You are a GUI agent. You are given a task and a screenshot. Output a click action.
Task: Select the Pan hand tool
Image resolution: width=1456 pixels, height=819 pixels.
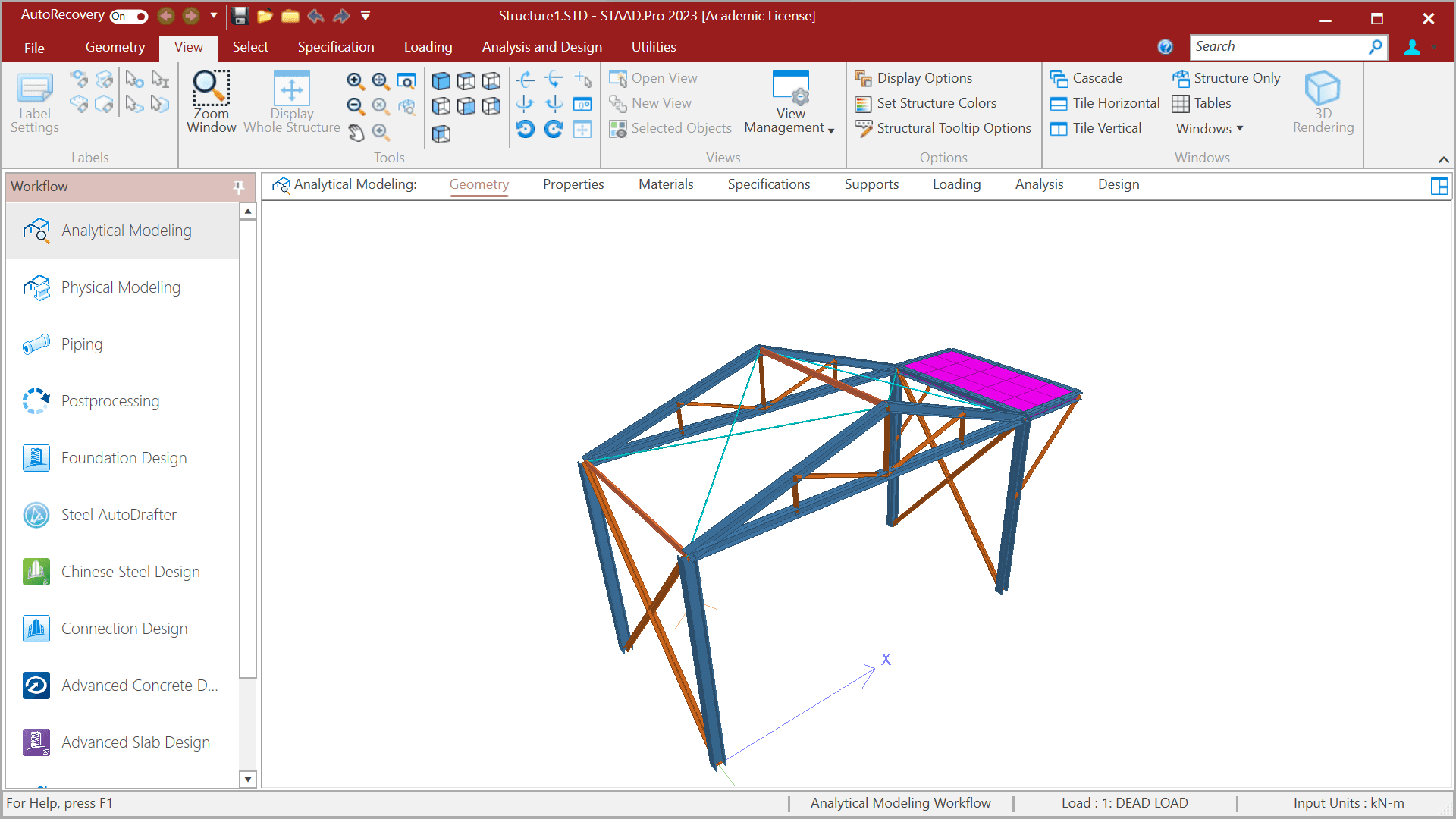pyautogui.click(x=356, y=133)
